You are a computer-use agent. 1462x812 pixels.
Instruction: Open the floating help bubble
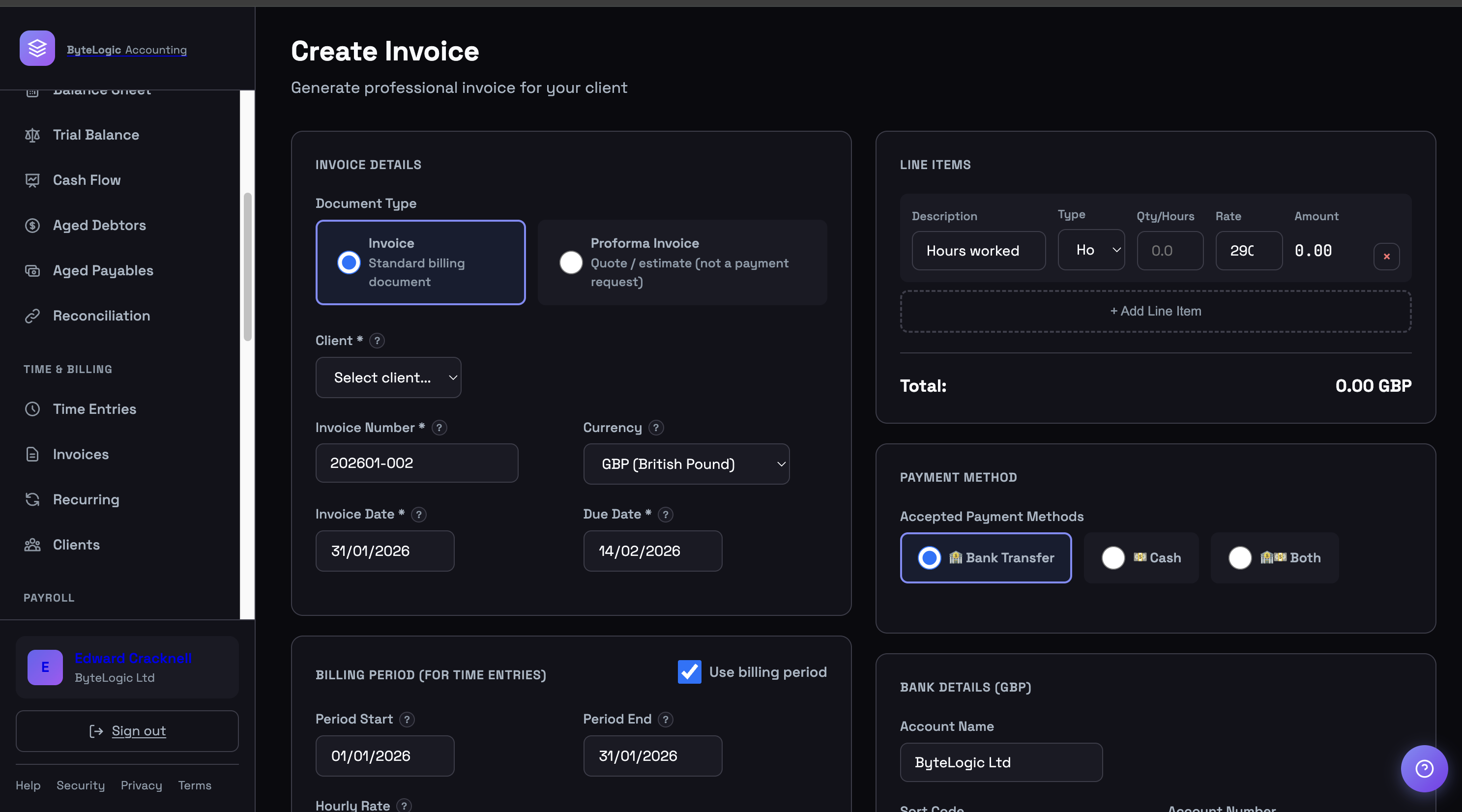(x=1424, y=768)
